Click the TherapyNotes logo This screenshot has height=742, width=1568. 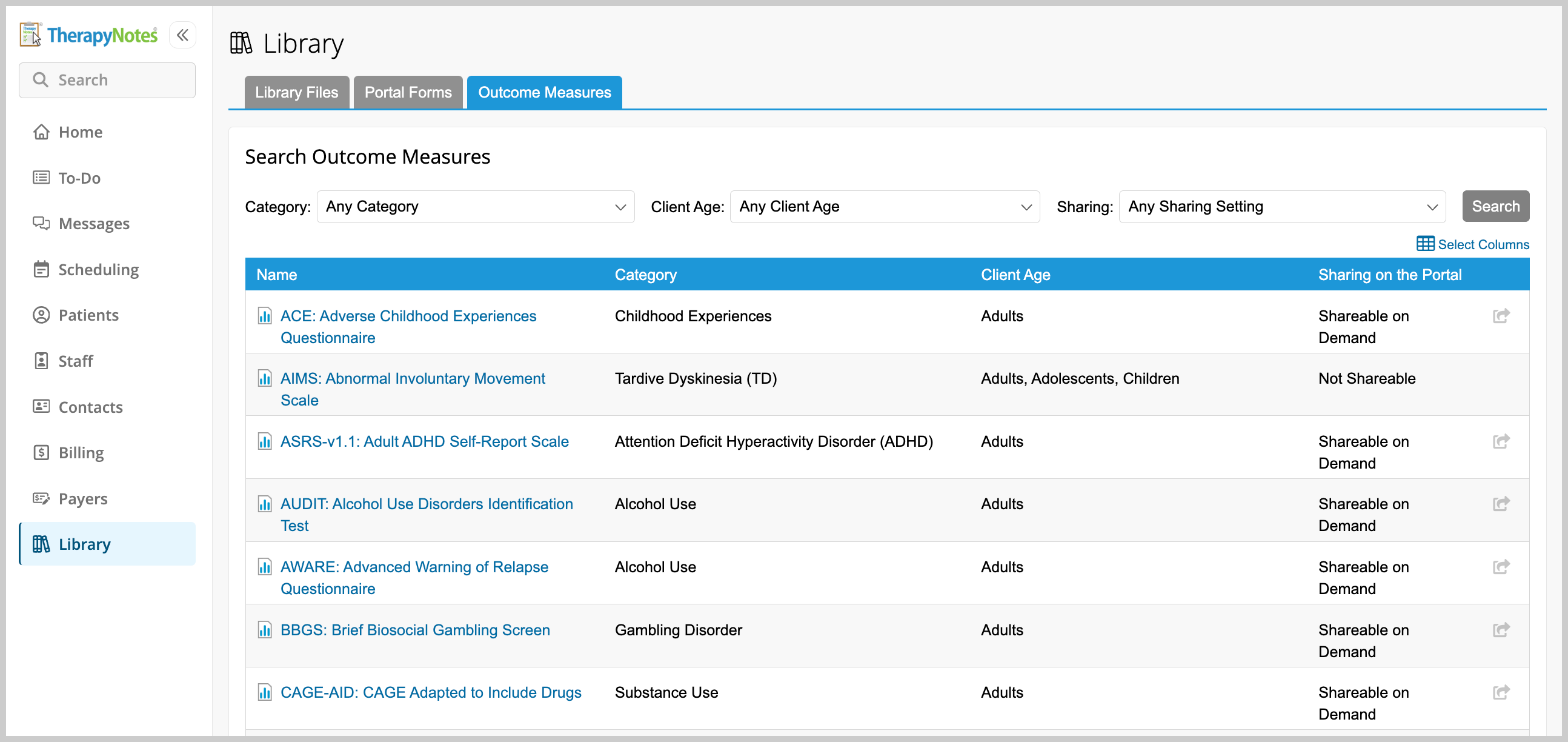89,35
